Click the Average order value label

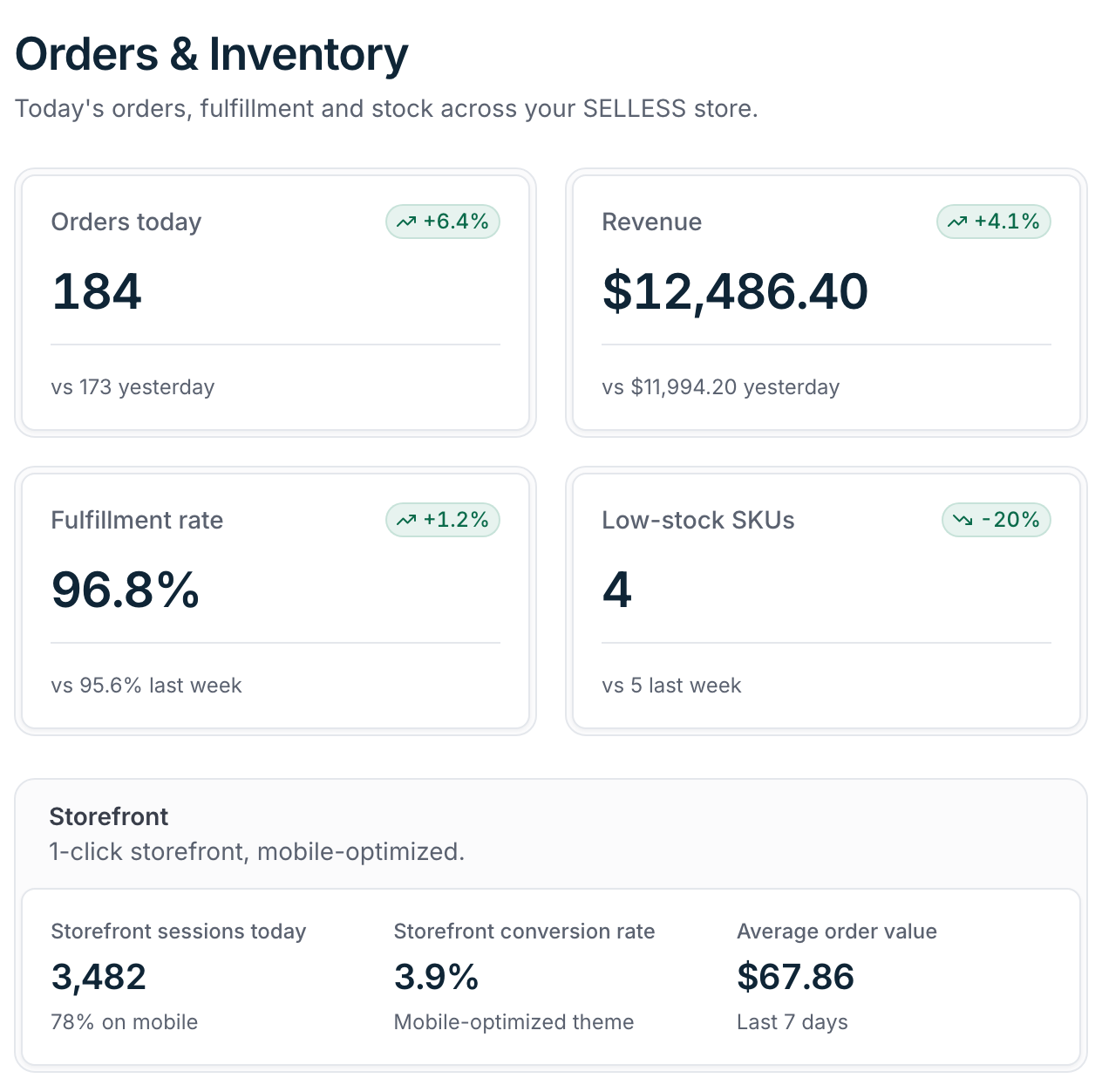837,932
